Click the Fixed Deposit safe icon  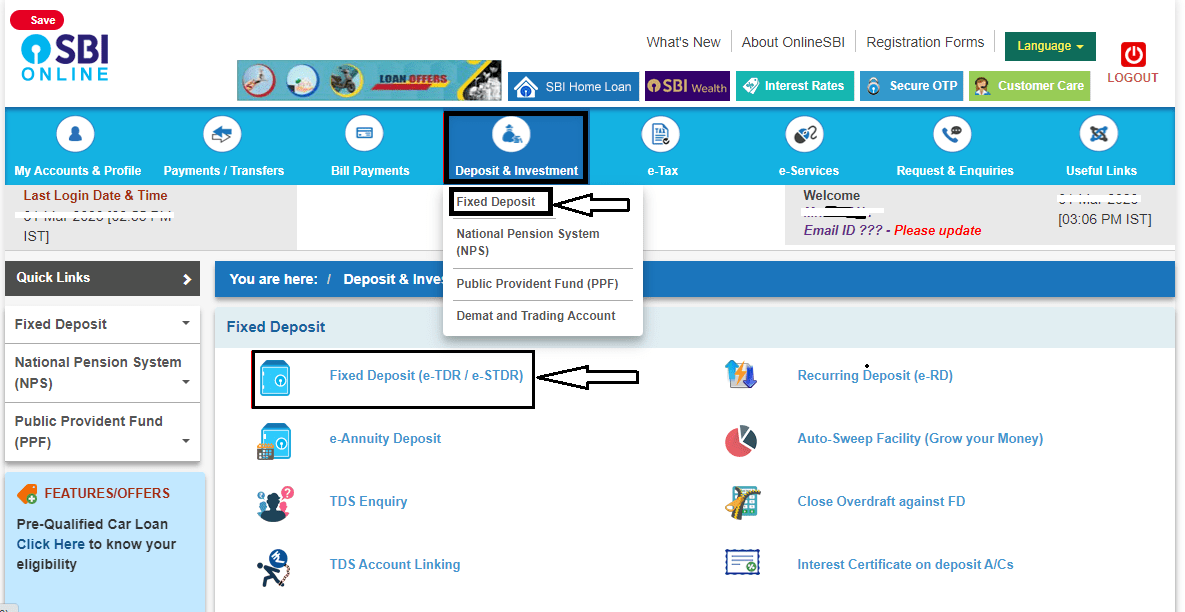[274, 379]
